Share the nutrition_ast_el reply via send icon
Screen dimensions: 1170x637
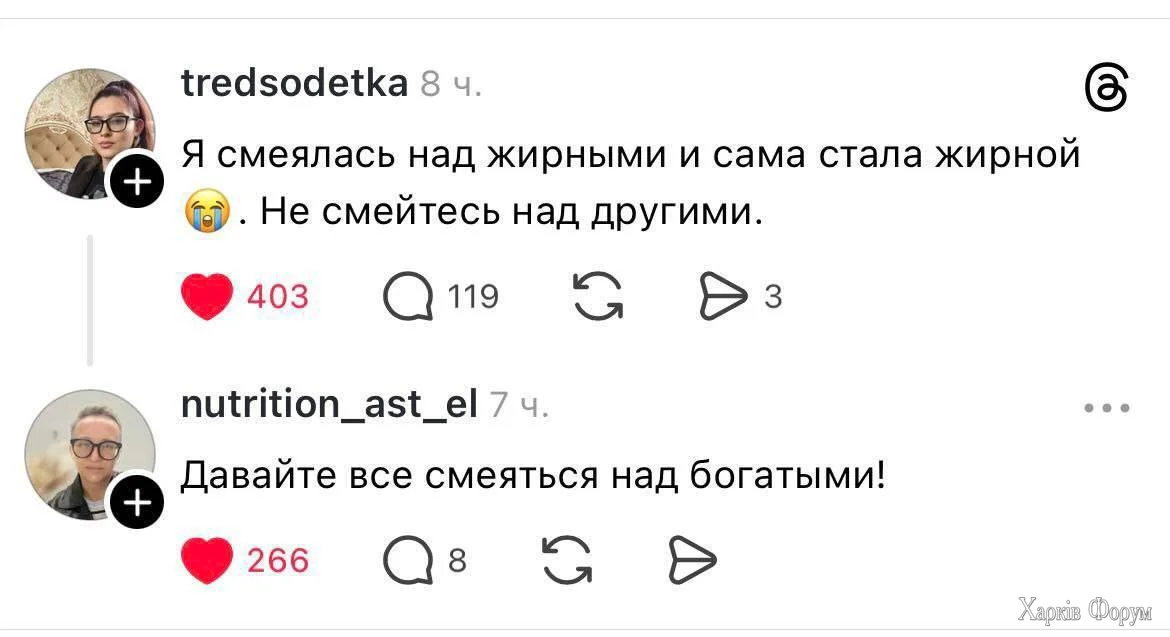pos(692,560)
